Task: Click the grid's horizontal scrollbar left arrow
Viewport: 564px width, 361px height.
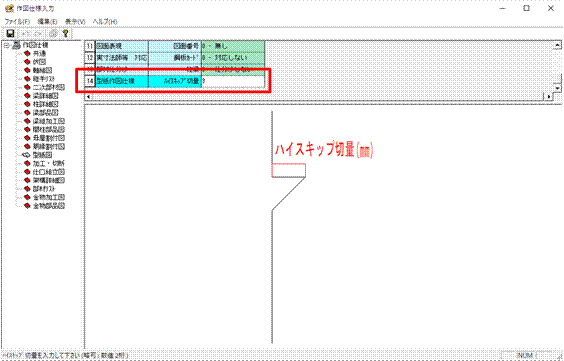Action: (x=88, y=97)
